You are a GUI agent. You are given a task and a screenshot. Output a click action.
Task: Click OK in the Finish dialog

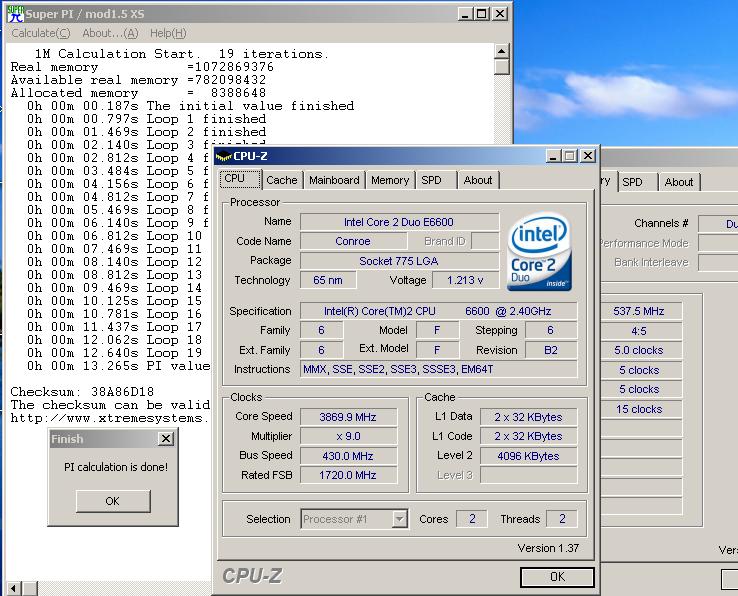113,501
